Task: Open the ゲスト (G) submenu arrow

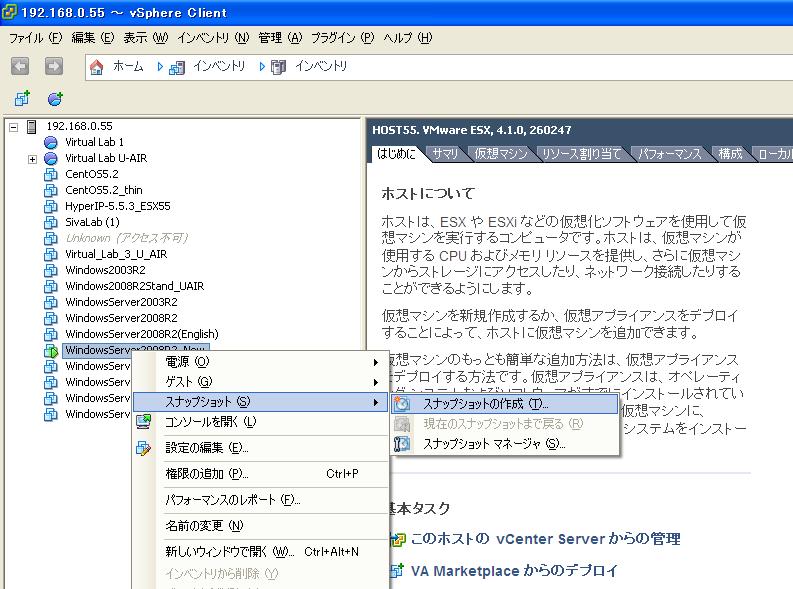Action: point(376,382)
